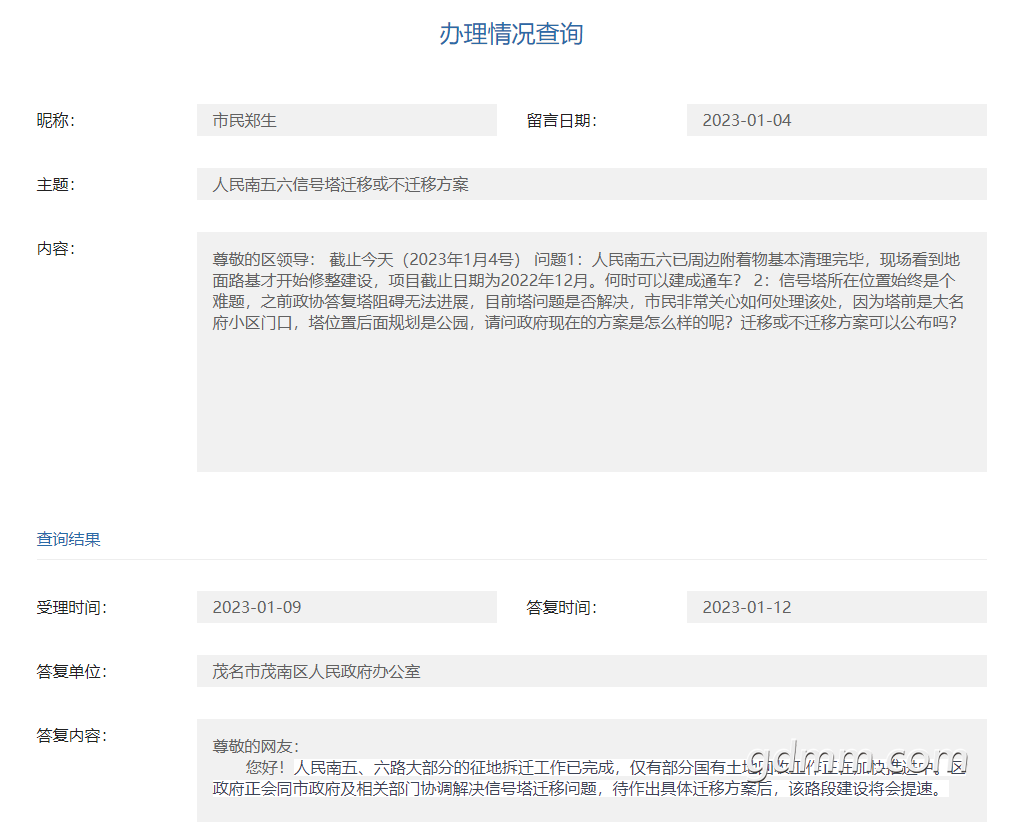
Task: Click the 主题 label
Action: point(56,185)
